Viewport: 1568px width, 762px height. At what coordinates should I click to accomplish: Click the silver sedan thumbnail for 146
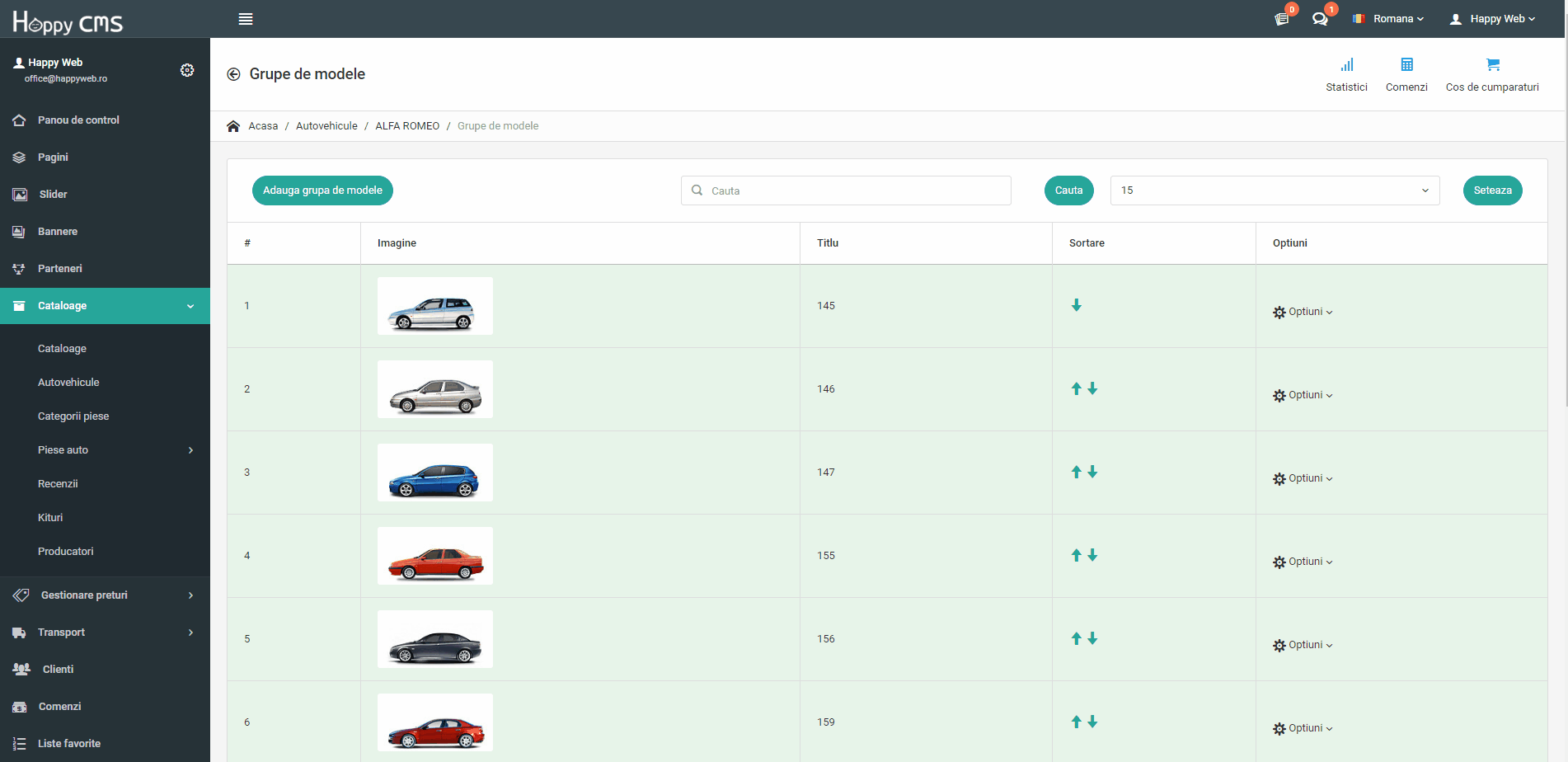pyautogui.click(x=435, y=389)
